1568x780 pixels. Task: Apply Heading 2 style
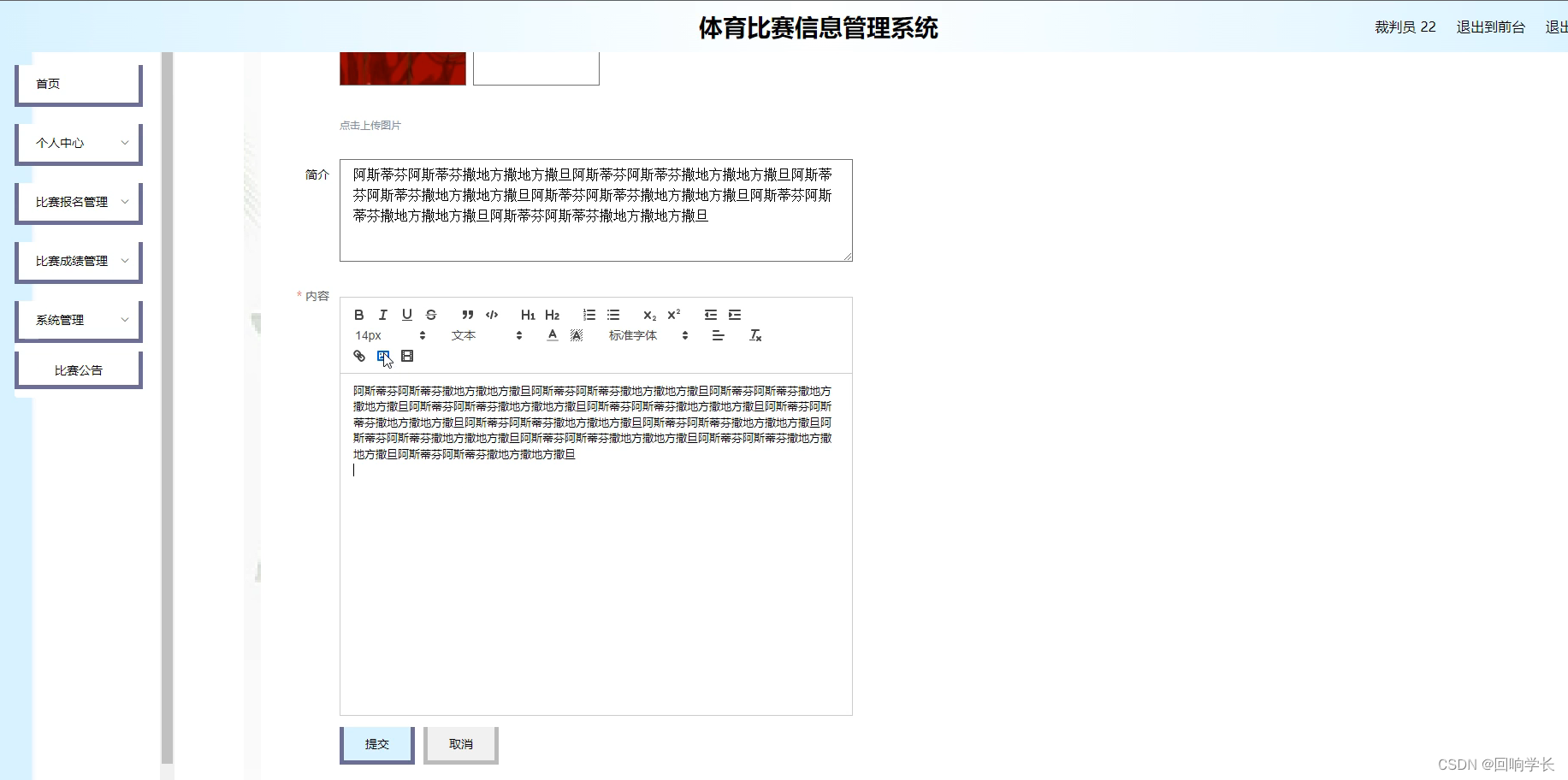pyautogui.click(x=552, y=315)
